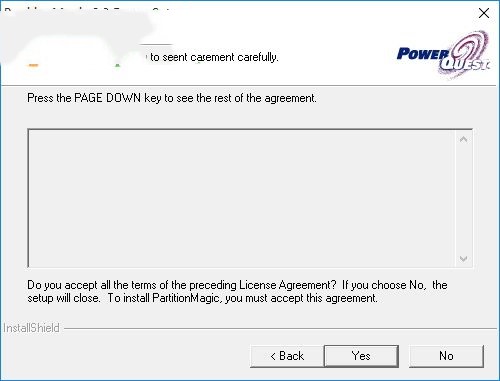The width and height of the screenshot is (500, 381).
Task: Click the scroll down arrow in license box
Action: (x=463, y=259)
